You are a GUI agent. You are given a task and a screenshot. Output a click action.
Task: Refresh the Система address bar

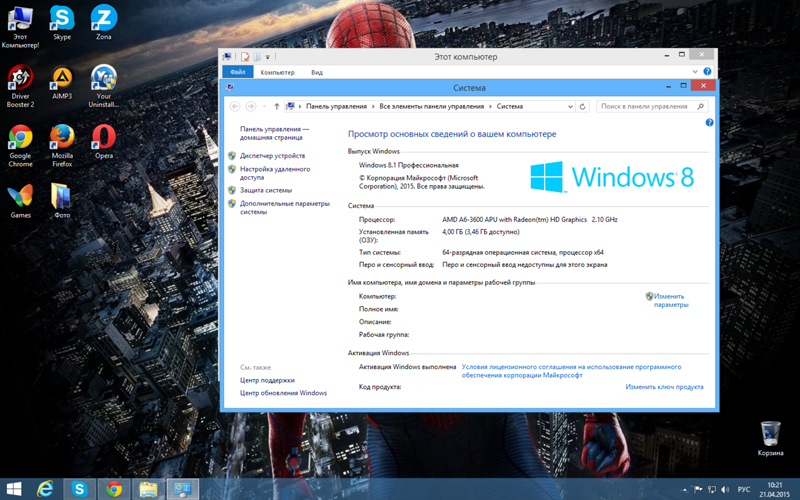583,106
